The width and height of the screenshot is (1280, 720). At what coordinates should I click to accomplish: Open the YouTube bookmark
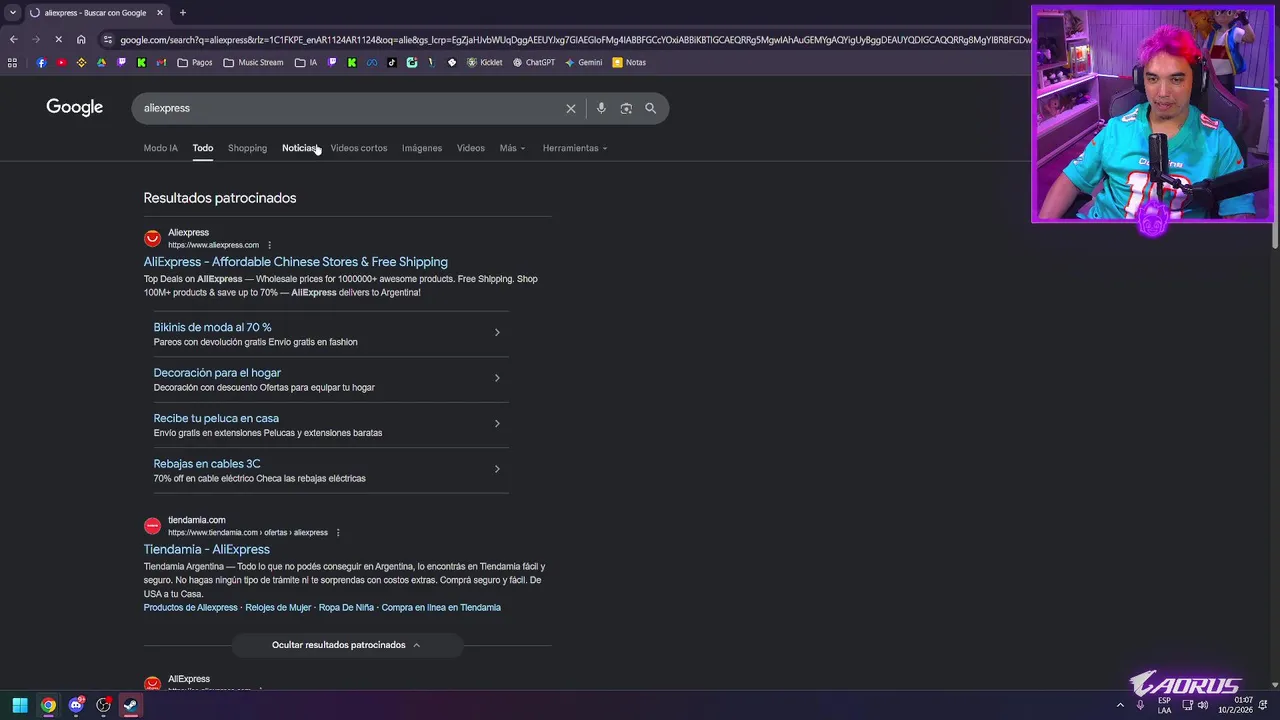click(x=61, y=62)
